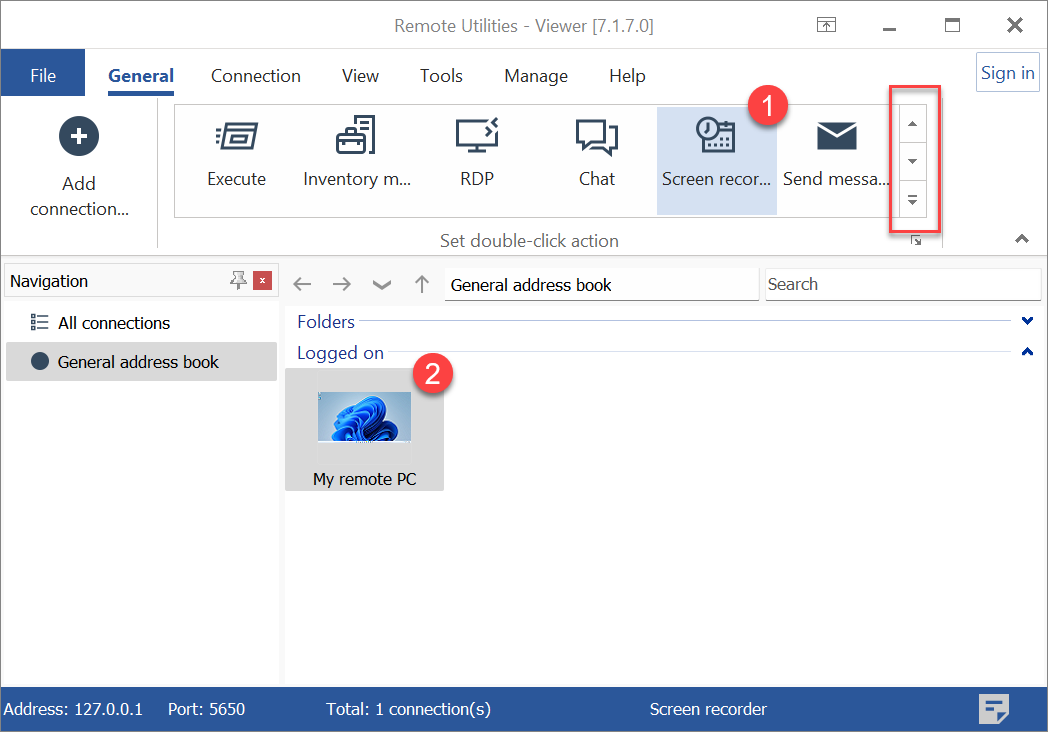
Task: Choose the Inventory manager icon
Action: coord(356,137)
